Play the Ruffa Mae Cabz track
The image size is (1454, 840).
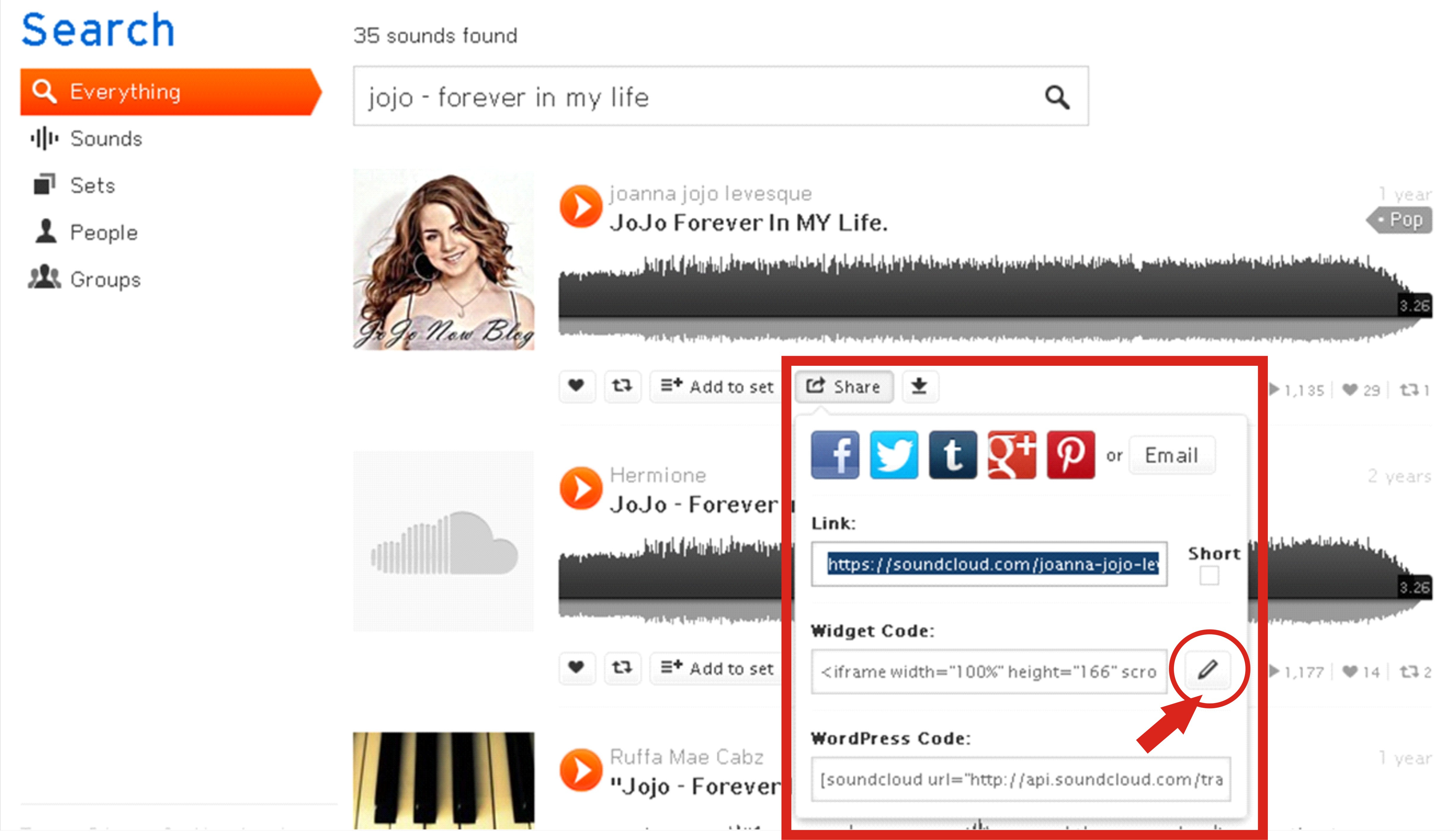[581, 770]
